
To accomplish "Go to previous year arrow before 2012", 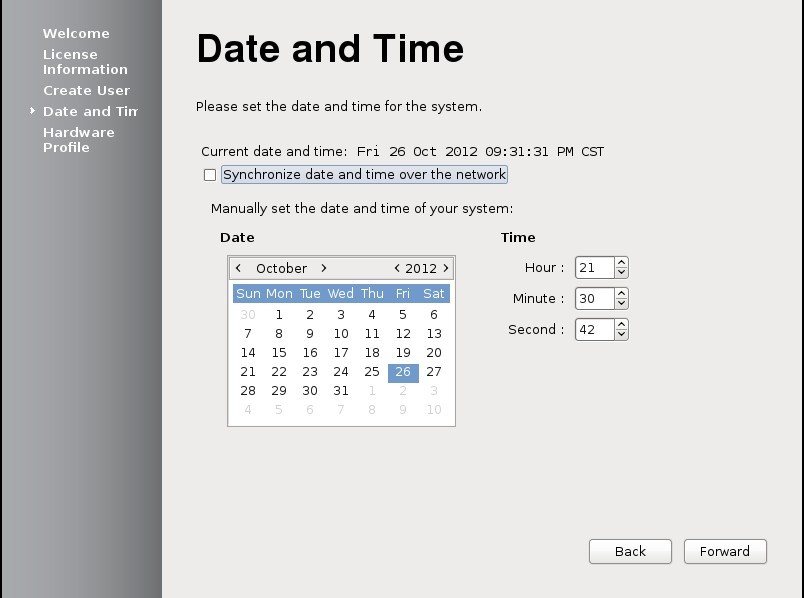I will (x=397, y=268).
